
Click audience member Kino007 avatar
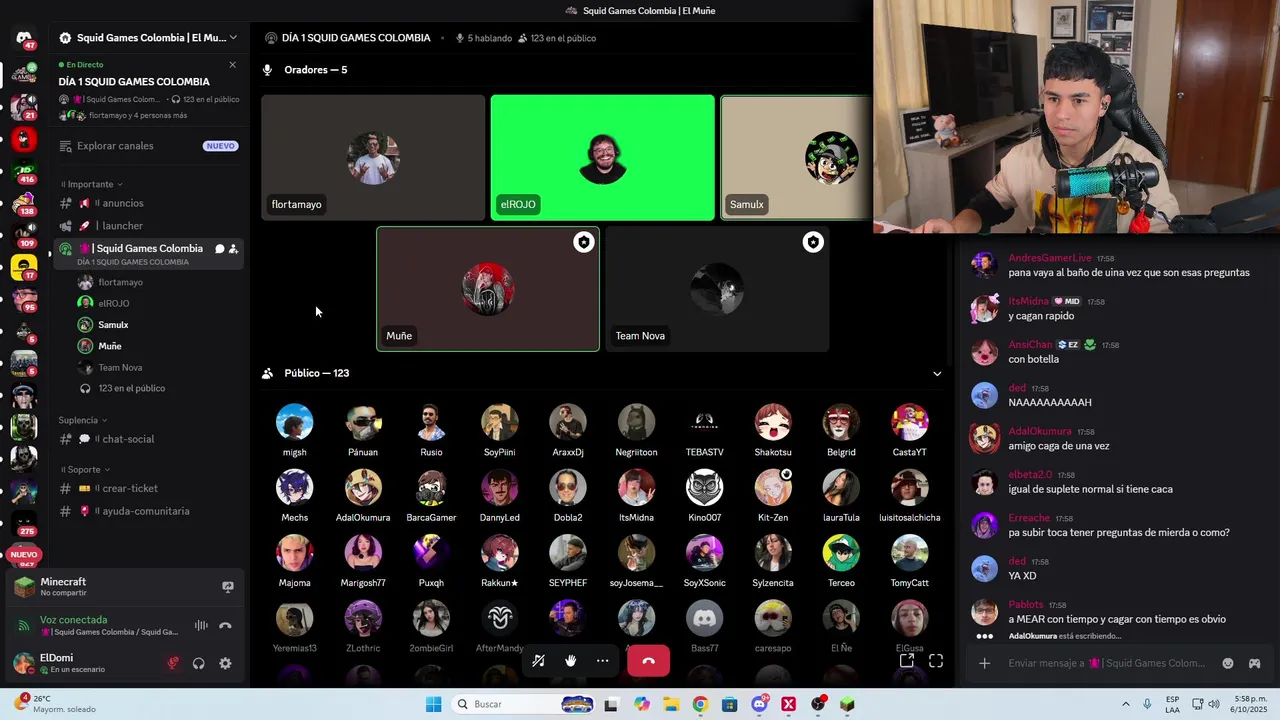pyautogui.click(x=704, y=487)
